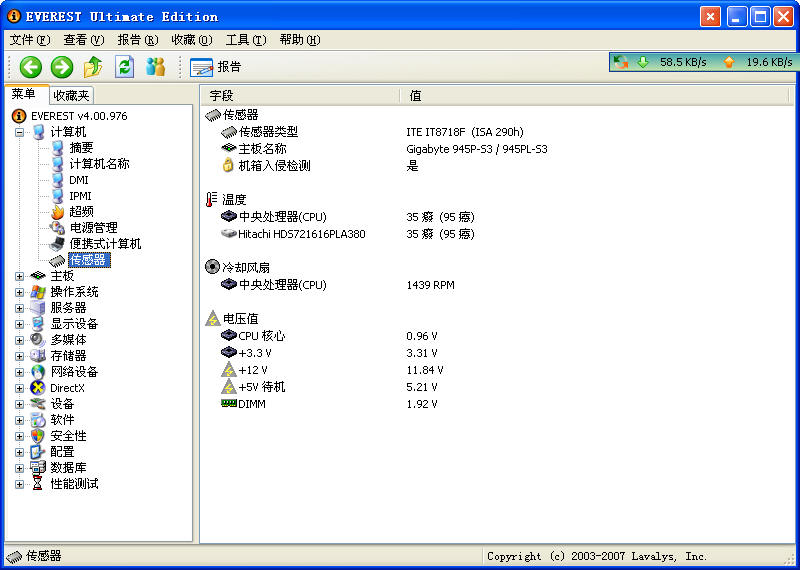Open the 工具(T) menu
The height and width of the screenshot is (570, 800).
click(x=246, y=40)
